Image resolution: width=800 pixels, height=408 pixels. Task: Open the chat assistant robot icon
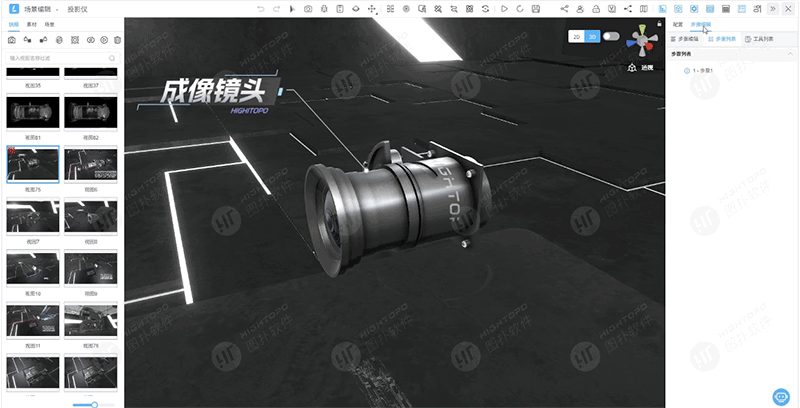(781, 396)
